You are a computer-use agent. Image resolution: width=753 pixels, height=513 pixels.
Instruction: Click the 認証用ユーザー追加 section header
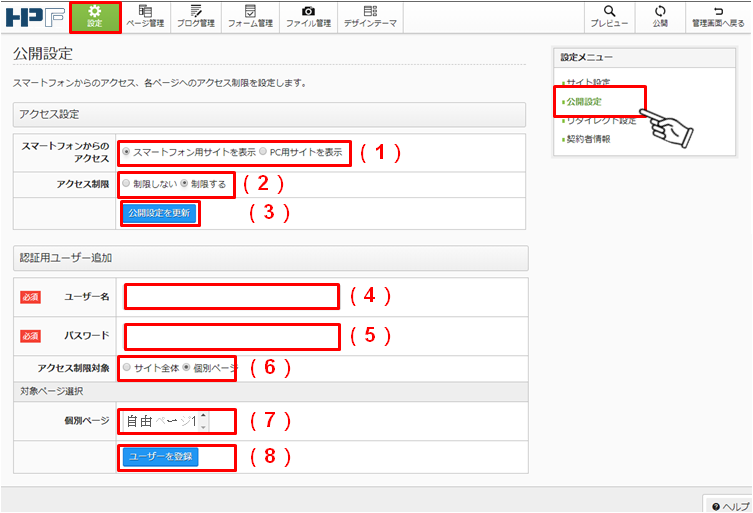point(271,258)
